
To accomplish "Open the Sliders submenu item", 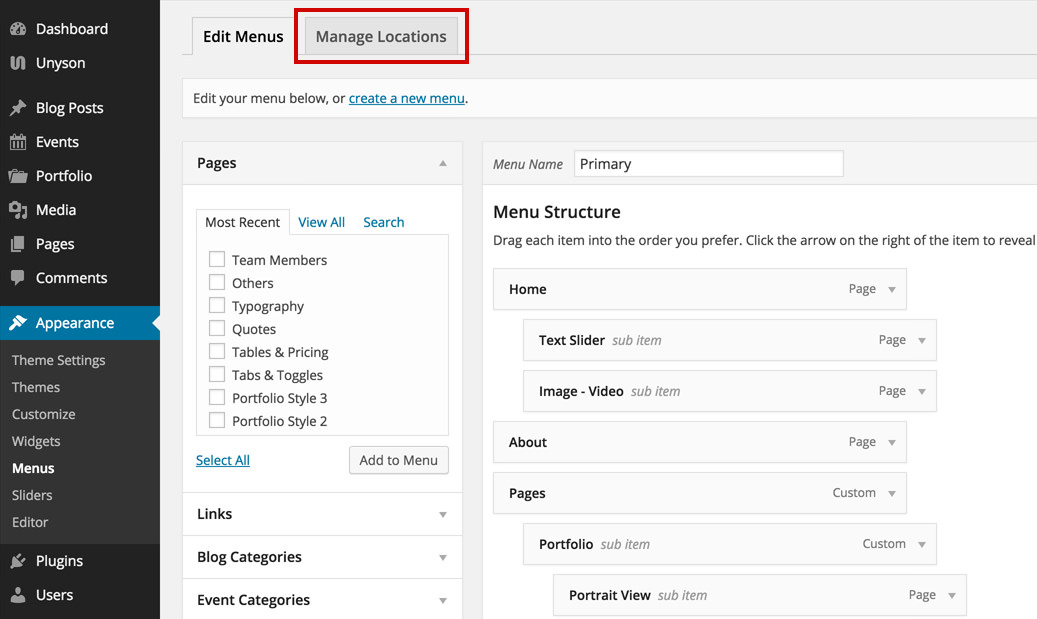I will pyautogui.click(x=32, y=495).
